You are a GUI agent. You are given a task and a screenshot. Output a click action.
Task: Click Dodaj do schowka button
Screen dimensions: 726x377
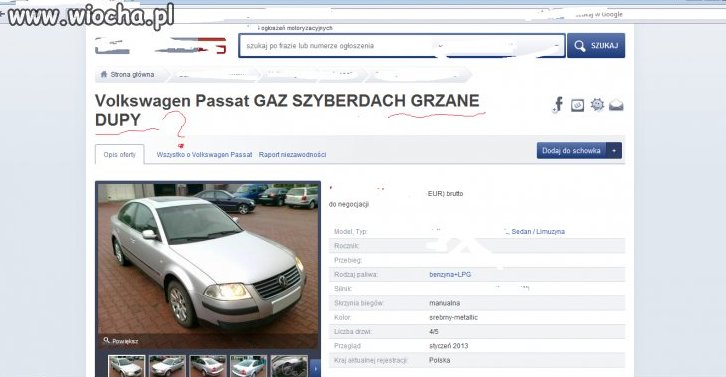point(571,151)
